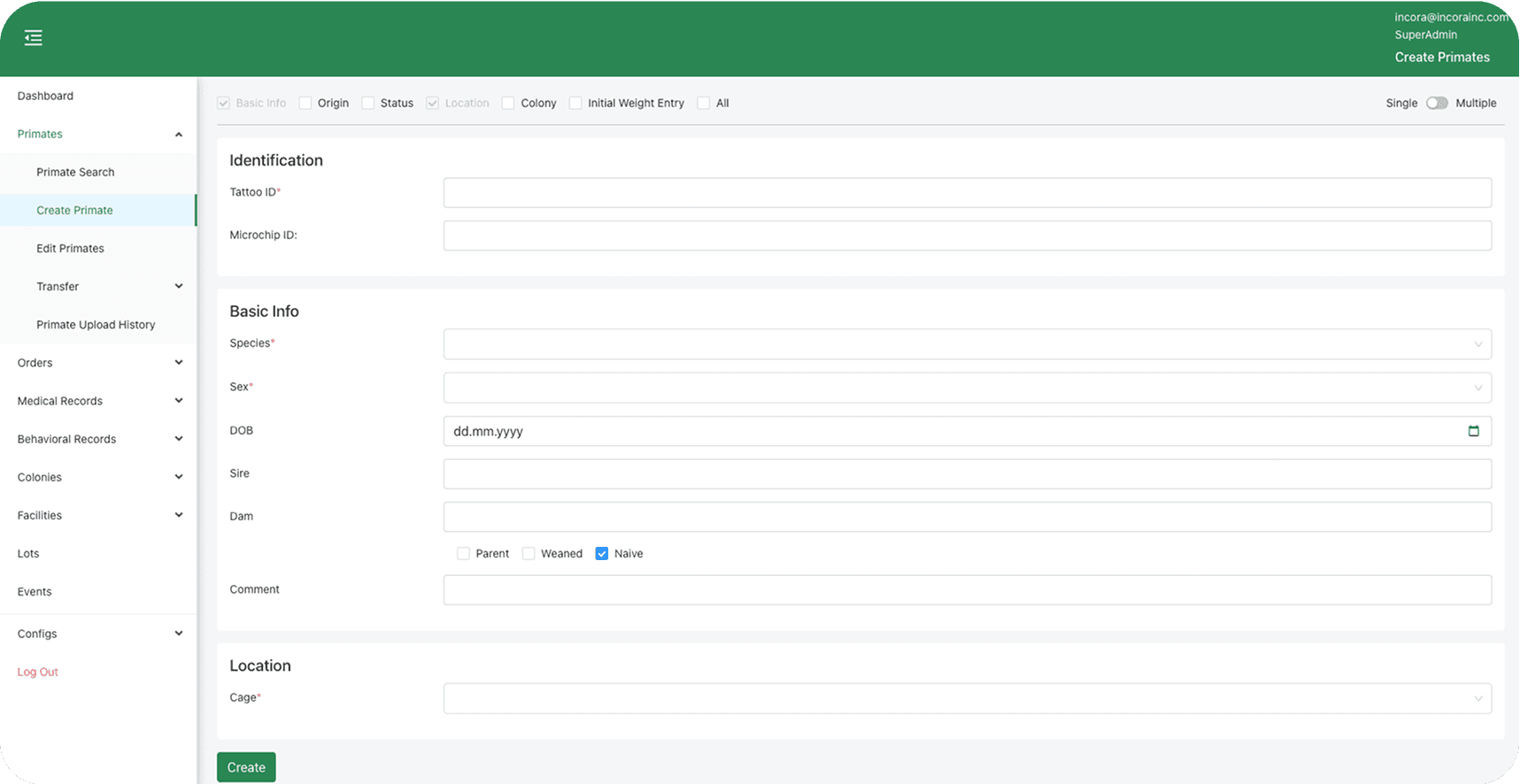Expand the Medical Records chevron
The width and height of the screenshot is (1520, 784).
pos(179,401)
